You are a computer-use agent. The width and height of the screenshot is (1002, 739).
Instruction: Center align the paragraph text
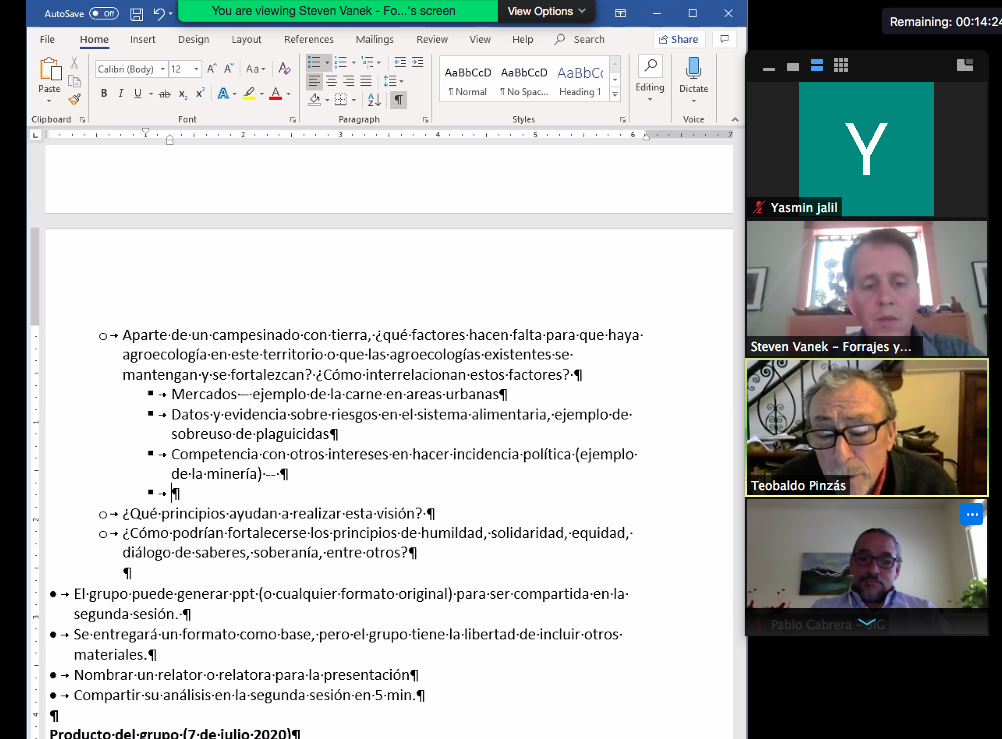[331, 81]
